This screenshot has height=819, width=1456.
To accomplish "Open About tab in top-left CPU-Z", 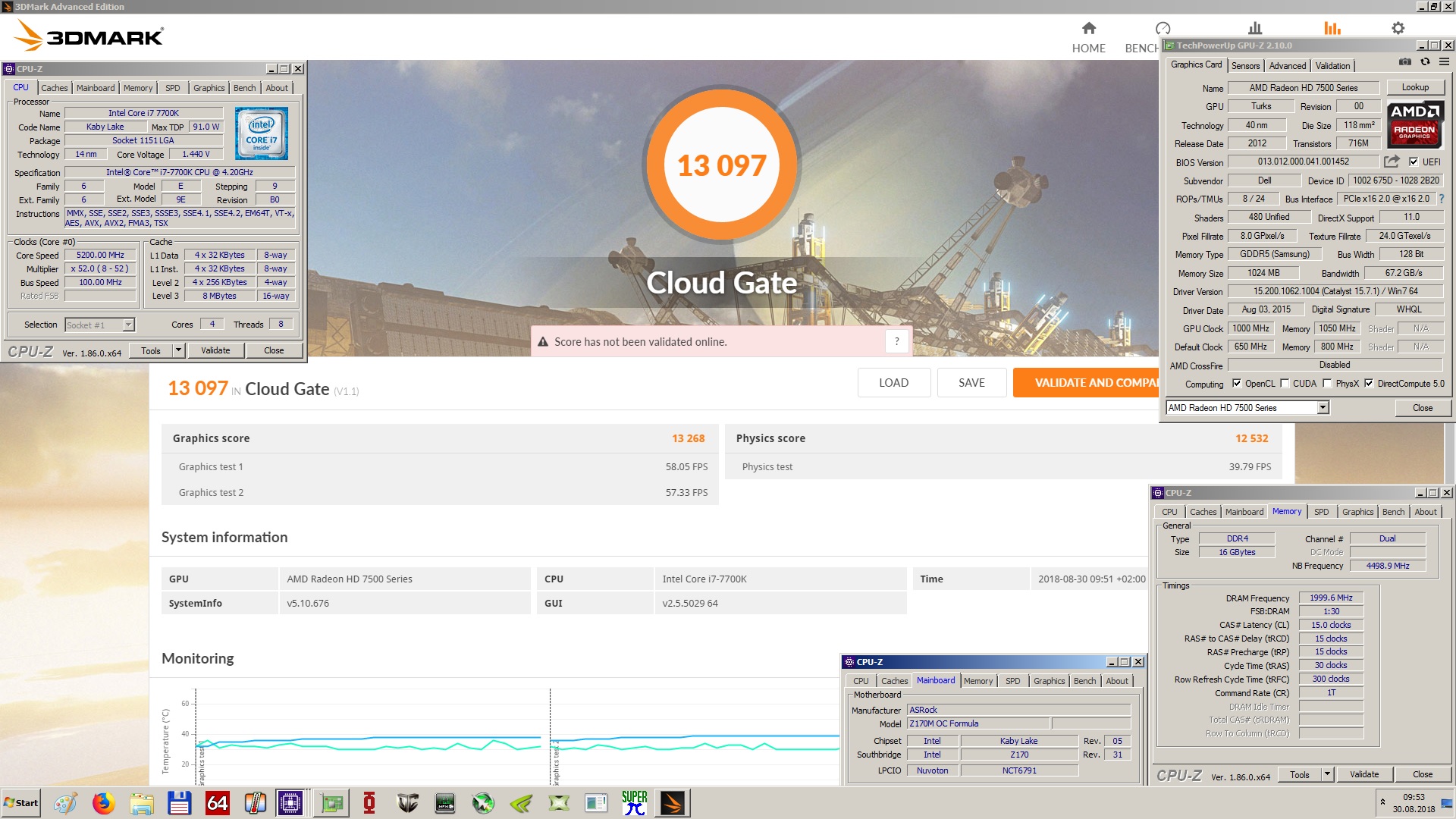I will click(x=277, y=88).
